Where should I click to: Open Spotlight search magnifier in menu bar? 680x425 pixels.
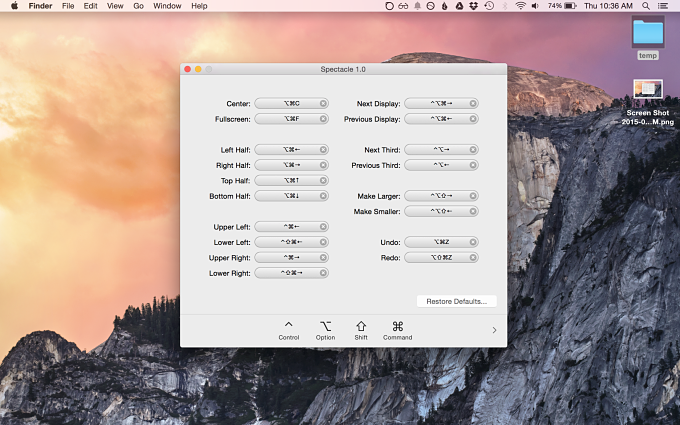646,6
